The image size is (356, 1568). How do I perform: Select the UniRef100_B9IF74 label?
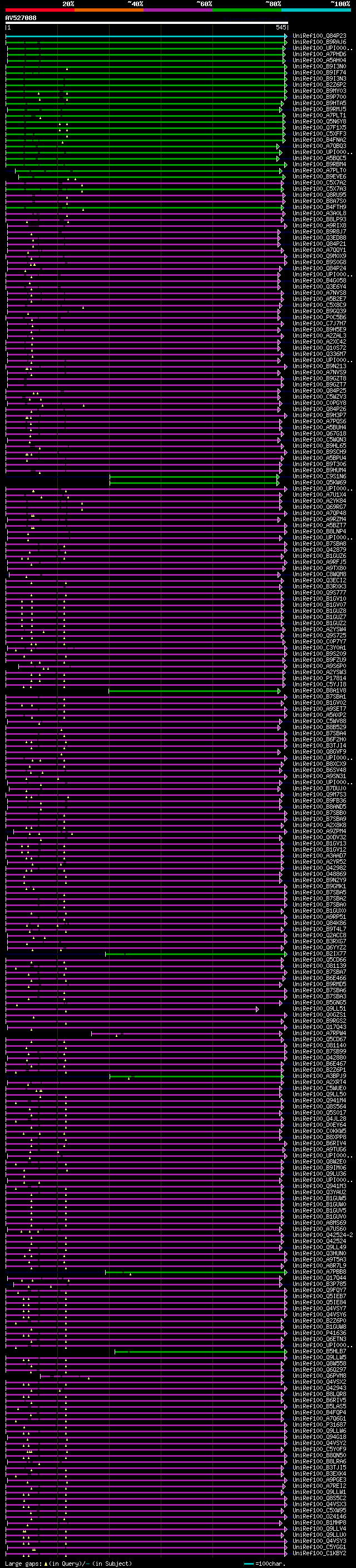(319, 73)
